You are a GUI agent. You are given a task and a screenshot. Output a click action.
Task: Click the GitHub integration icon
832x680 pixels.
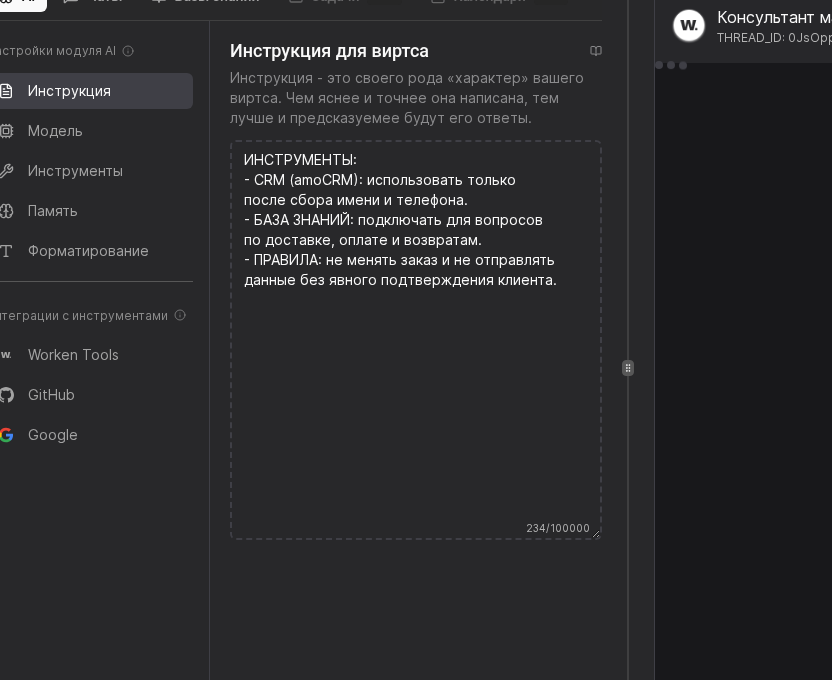pos(8,395)
